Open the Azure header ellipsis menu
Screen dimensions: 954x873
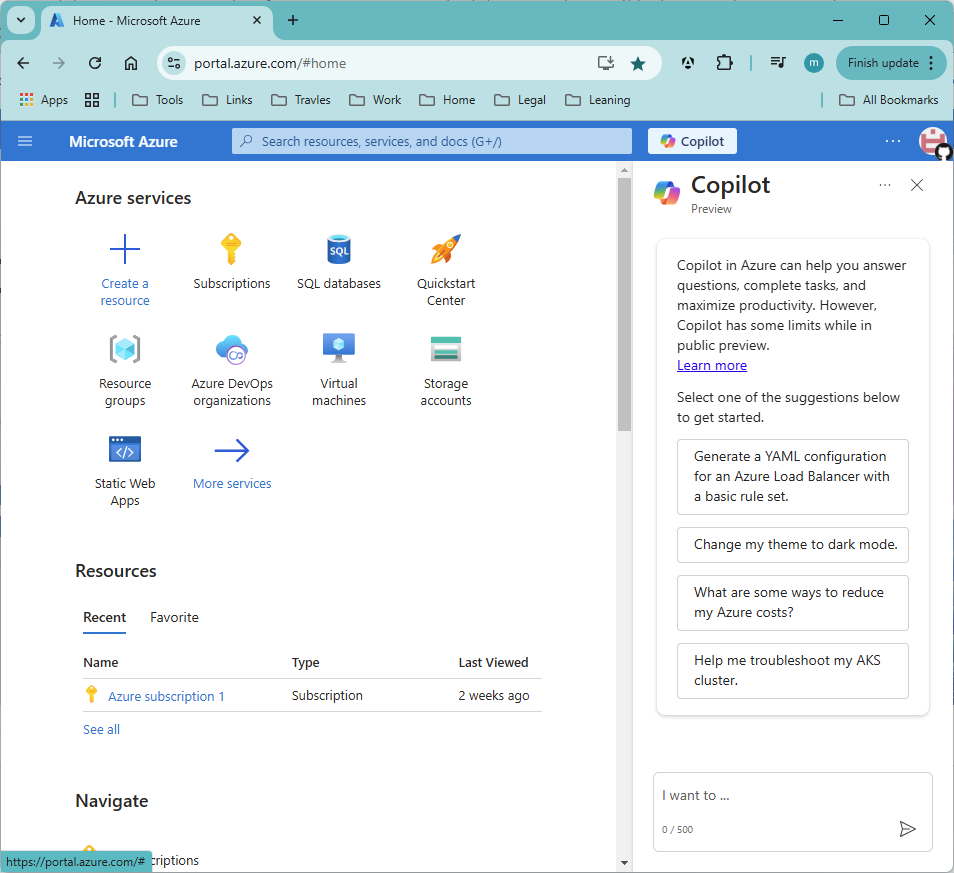tap(893, 141)
